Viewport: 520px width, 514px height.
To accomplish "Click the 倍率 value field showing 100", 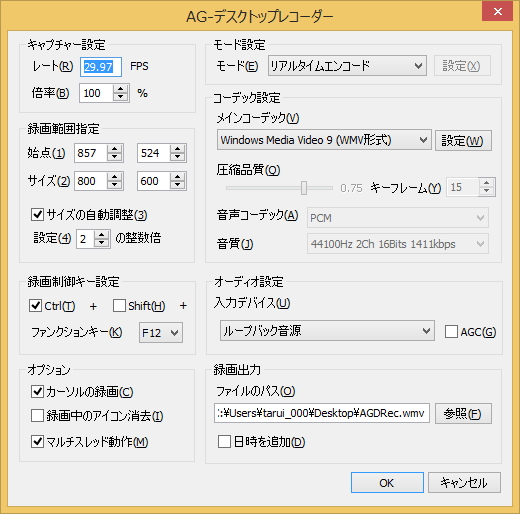I will point(96,93).
